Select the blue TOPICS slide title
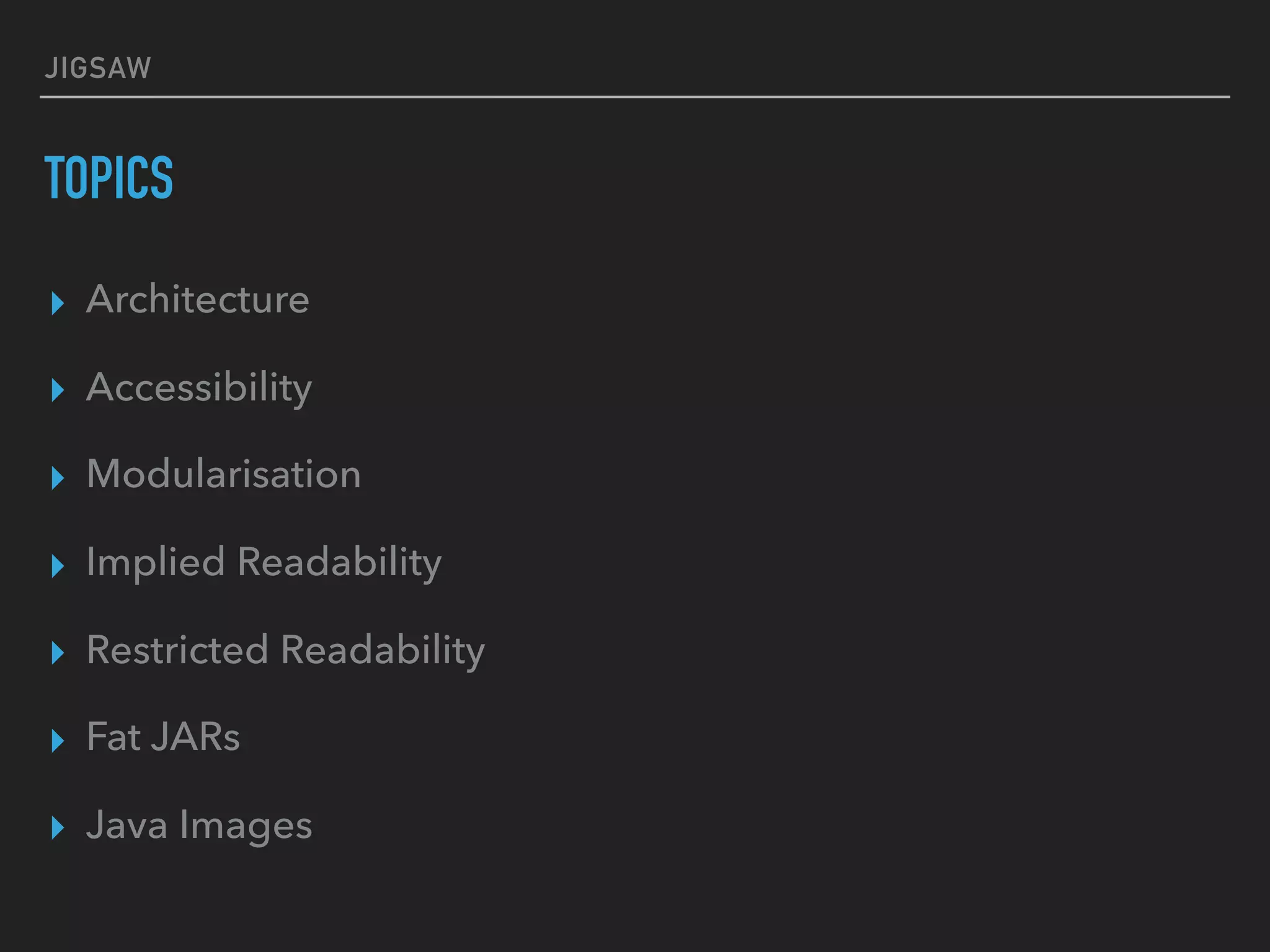Image resolution: width=1270 pixels, height=952 pixels. [109, 178]
